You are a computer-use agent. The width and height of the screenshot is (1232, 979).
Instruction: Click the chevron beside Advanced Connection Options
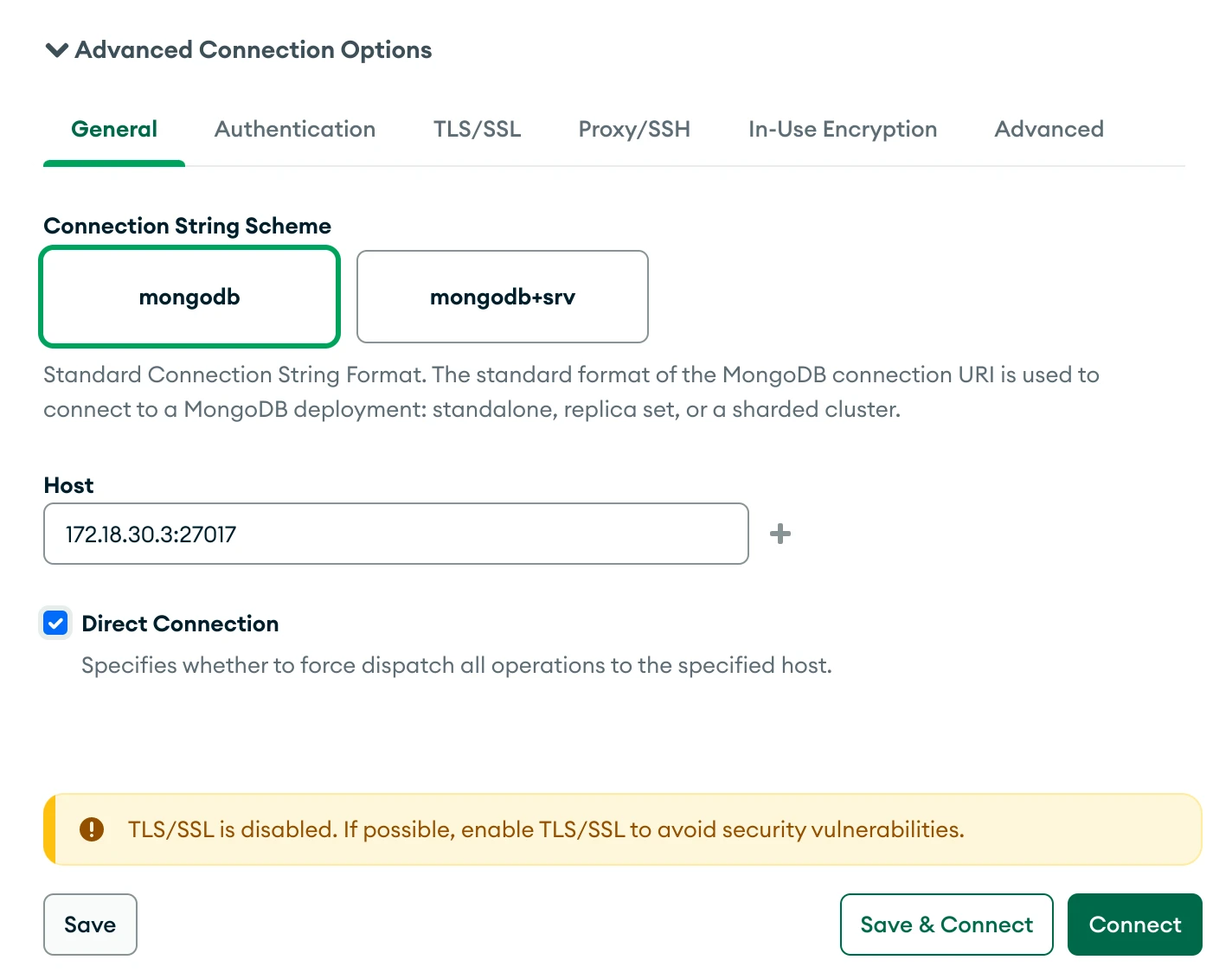click(x=56, y=50)
